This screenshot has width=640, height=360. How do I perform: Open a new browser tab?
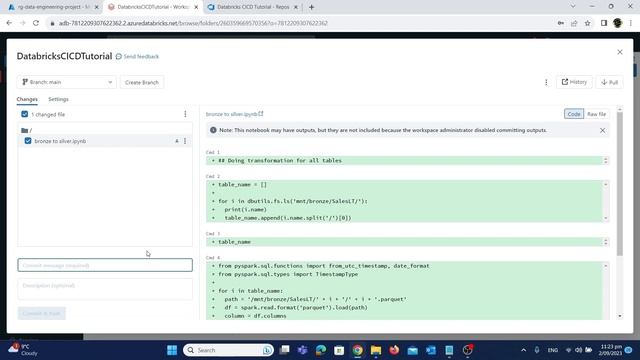coord(311,7)
